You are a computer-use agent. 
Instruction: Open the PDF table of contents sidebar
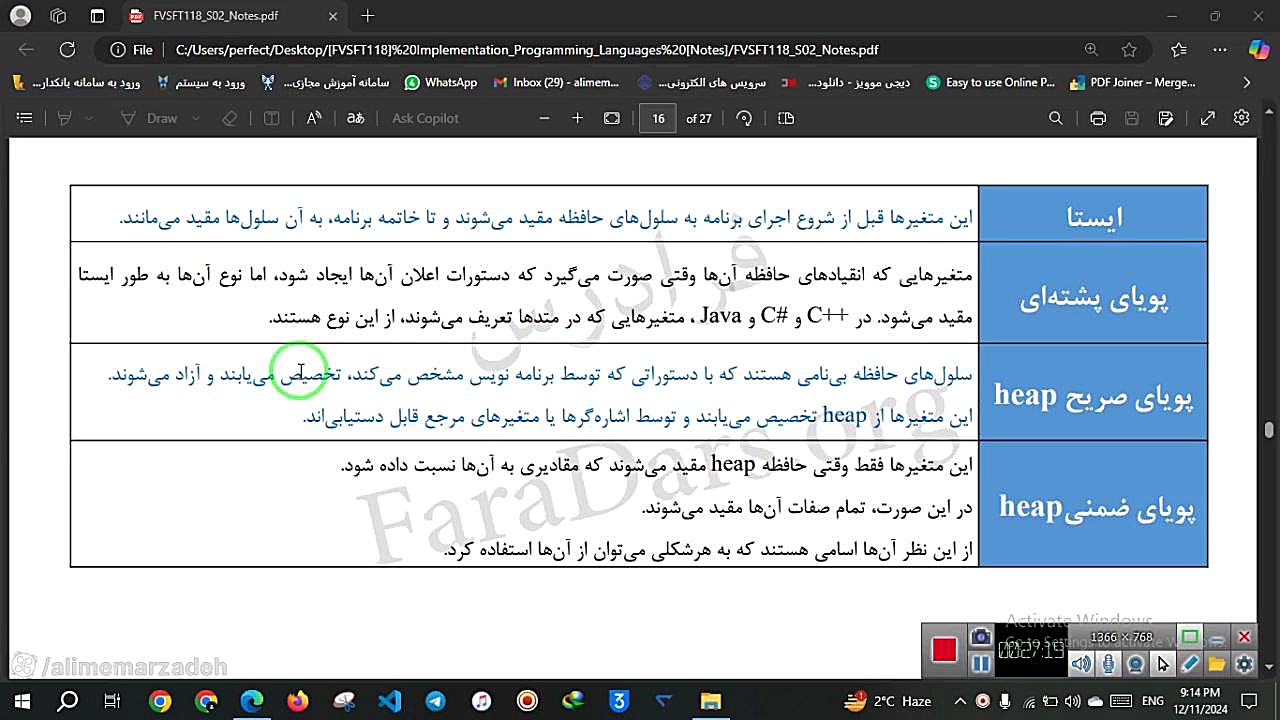pos(25,118)
